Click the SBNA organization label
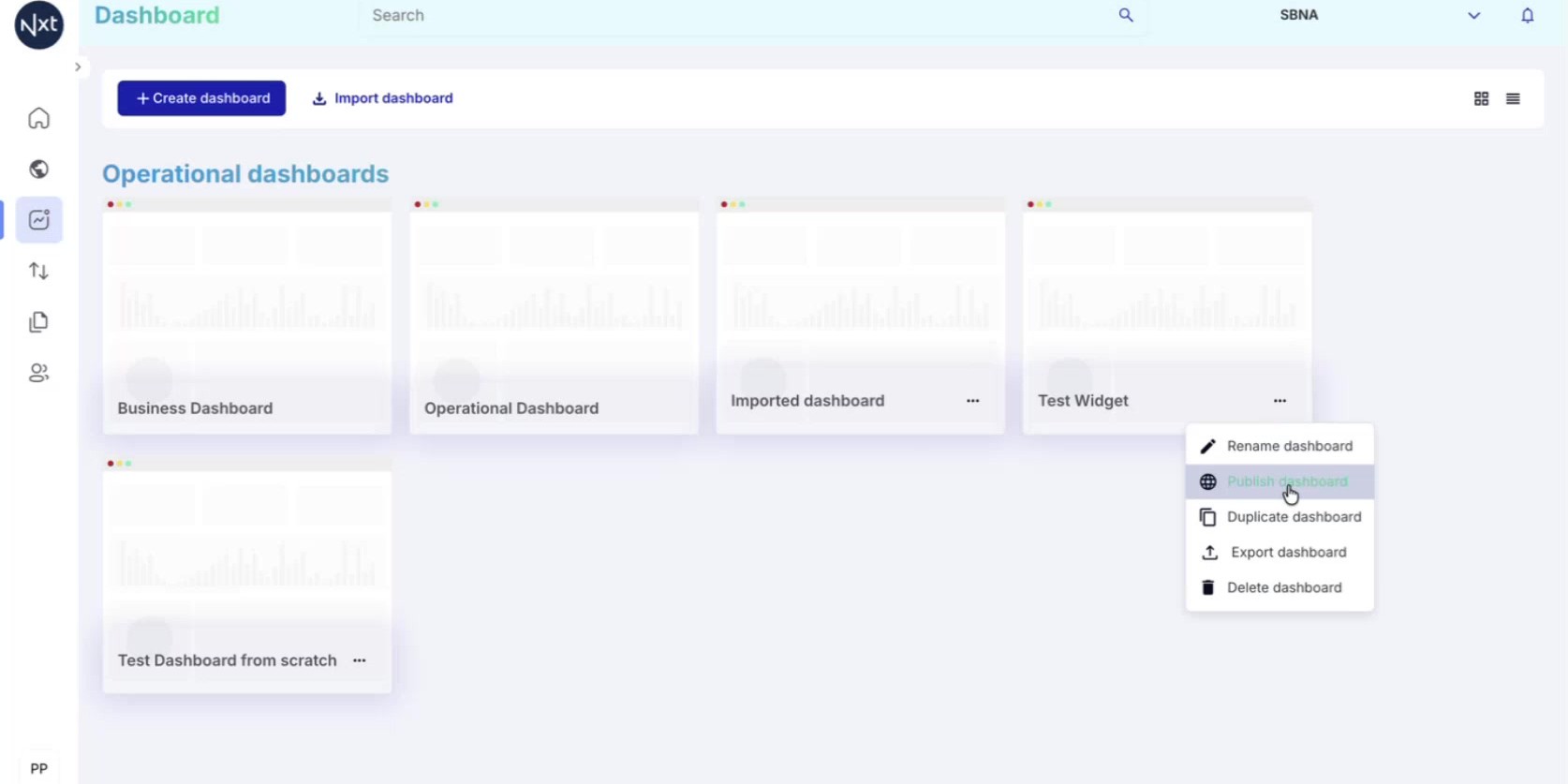Viewport: 1568px width, 784px height. (x=1298, y=15)
